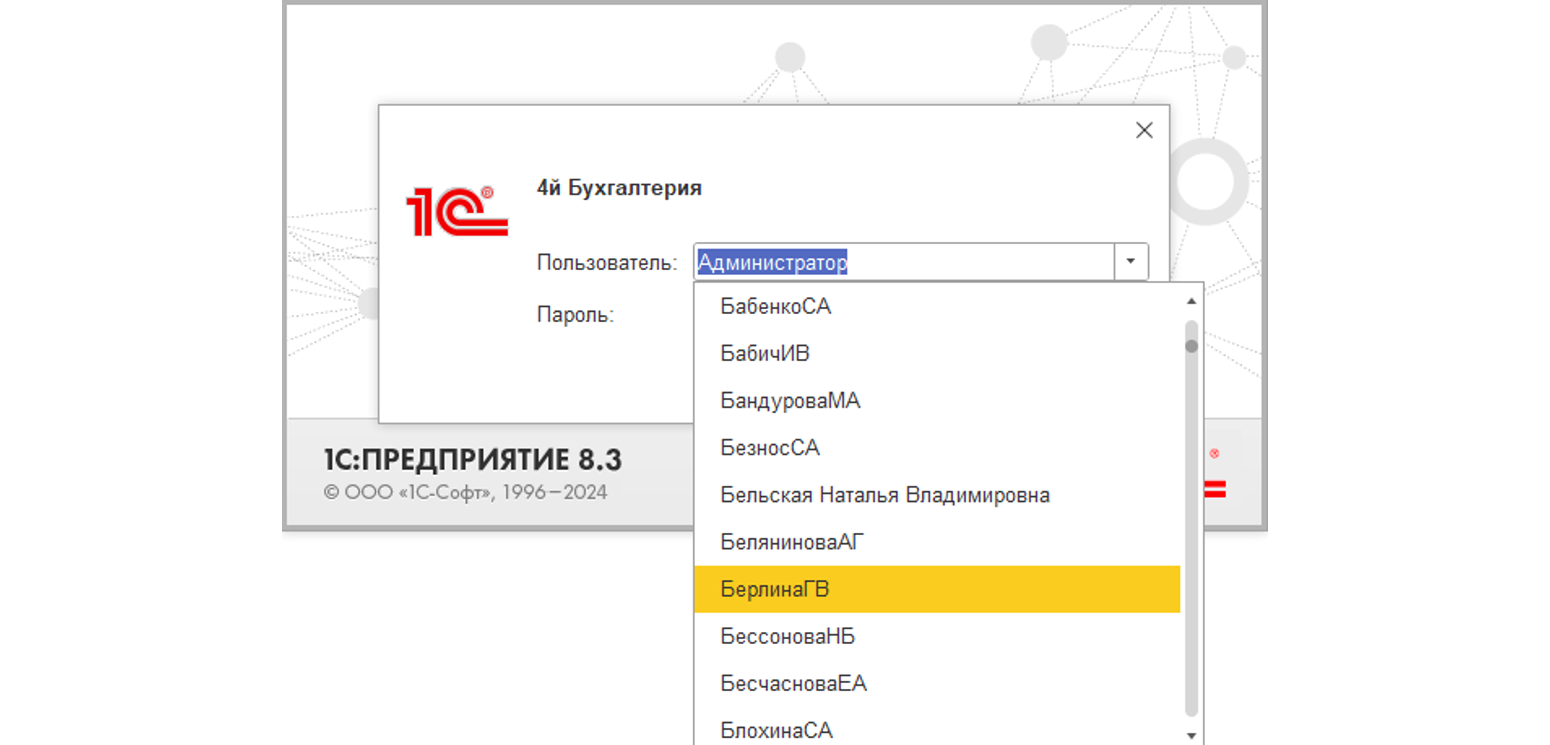Click the 1С:ПРЕДПРИЯТИЕ 8.3 banner text
This screenshot has width=1550, height=745.
472,460
